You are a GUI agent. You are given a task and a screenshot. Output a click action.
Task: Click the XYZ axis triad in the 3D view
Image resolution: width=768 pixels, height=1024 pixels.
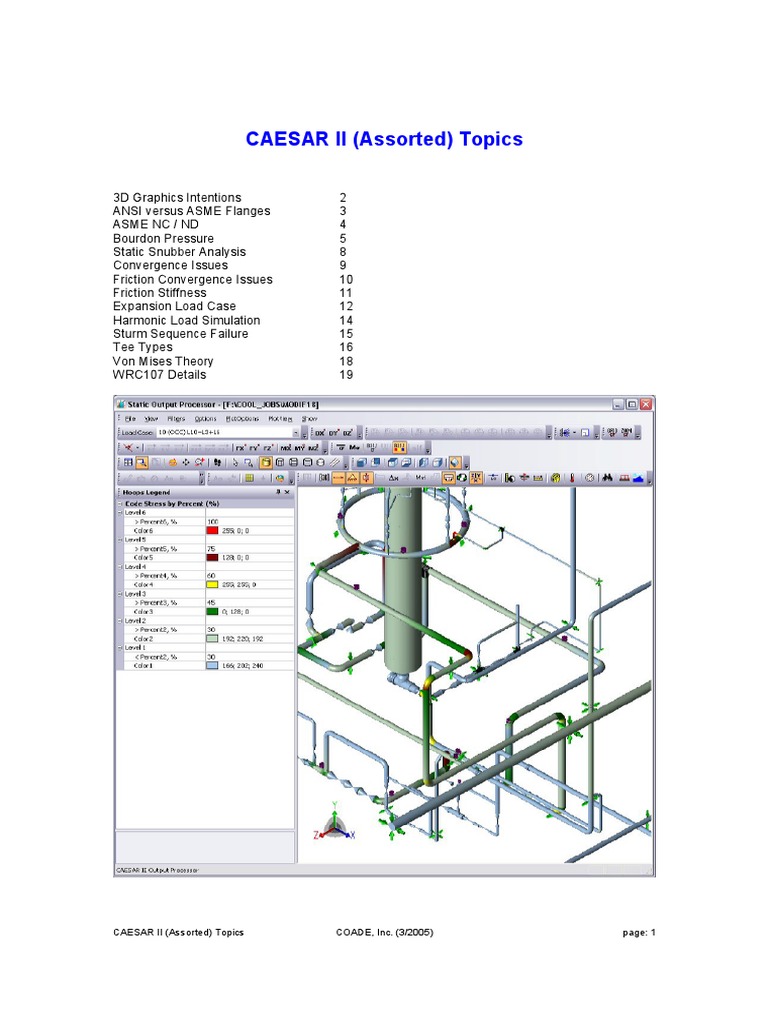[x=334, y=823]
